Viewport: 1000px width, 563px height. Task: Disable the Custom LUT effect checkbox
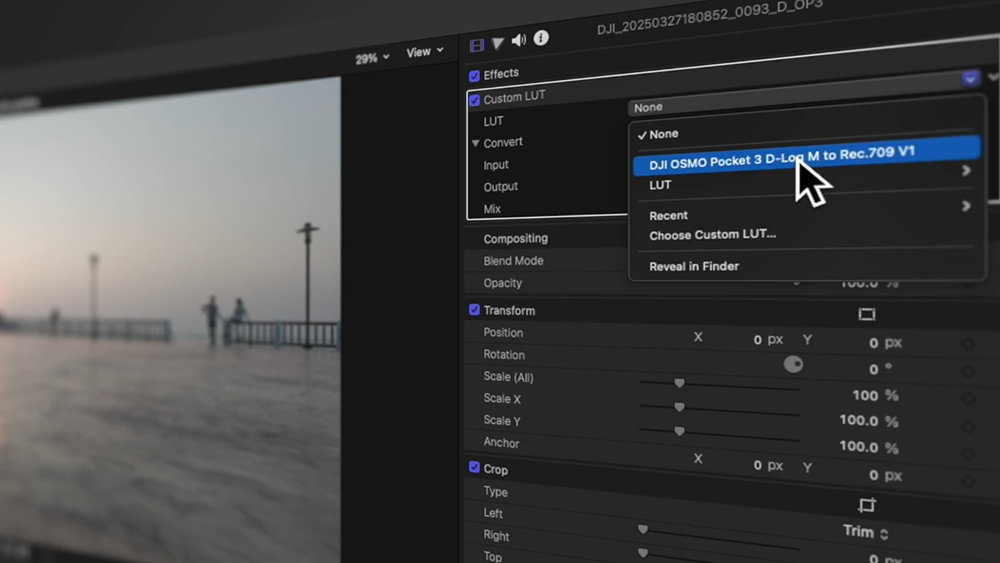click(x=474, y=100)
